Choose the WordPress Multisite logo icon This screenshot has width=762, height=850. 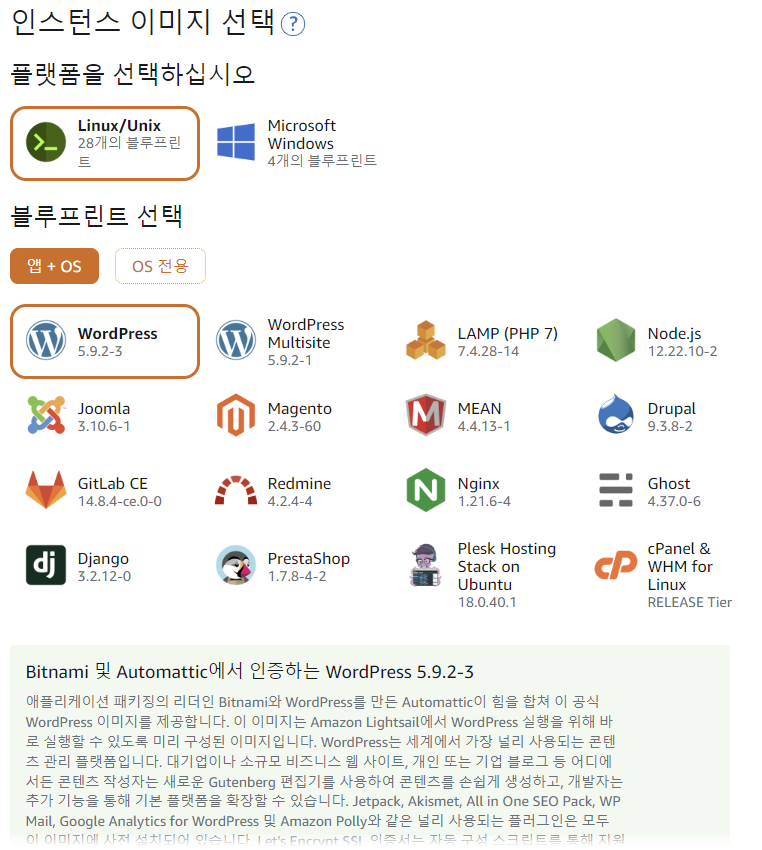[236, 340]
